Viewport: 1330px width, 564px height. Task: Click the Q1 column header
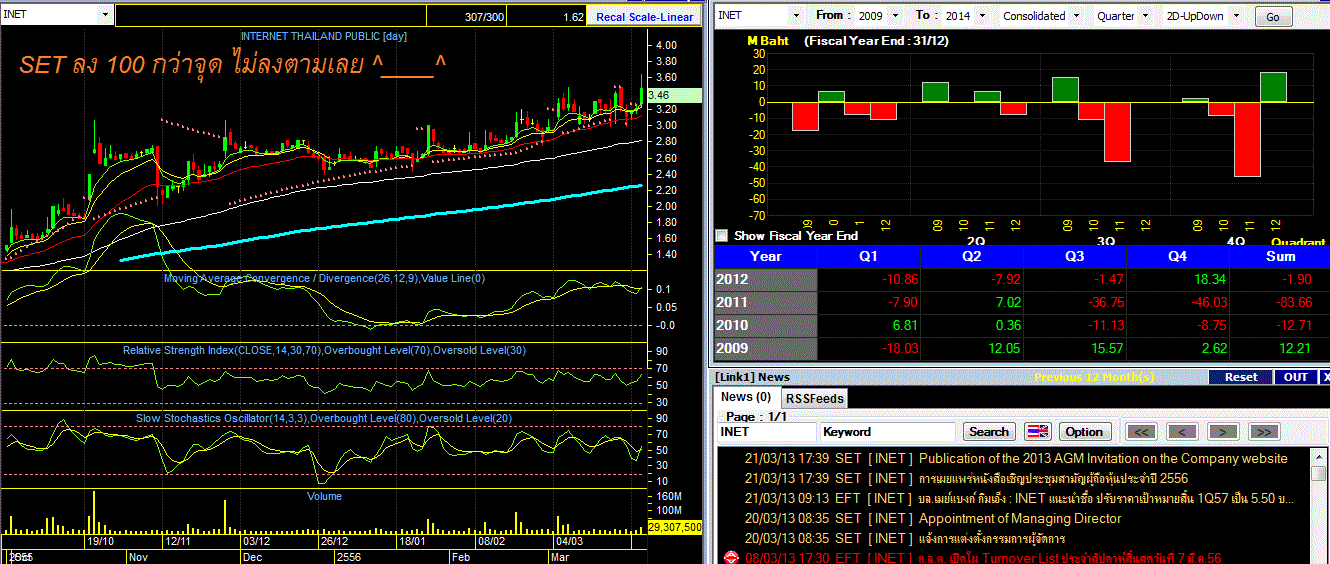[868, 256]
